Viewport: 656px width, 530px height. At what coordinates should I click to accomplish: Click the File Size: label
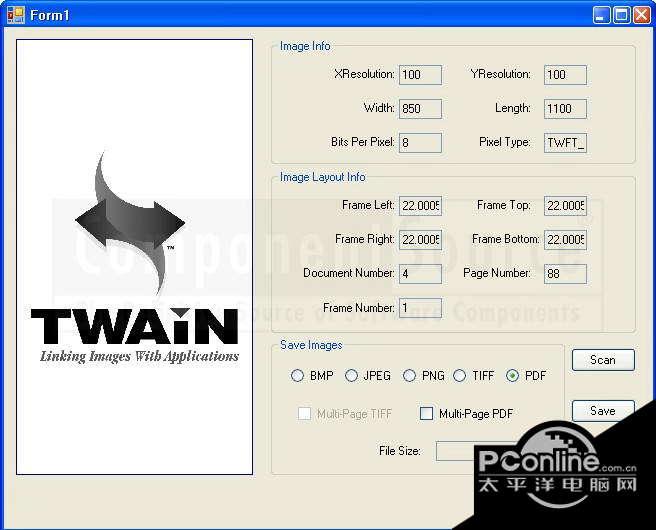pos(400,451)
